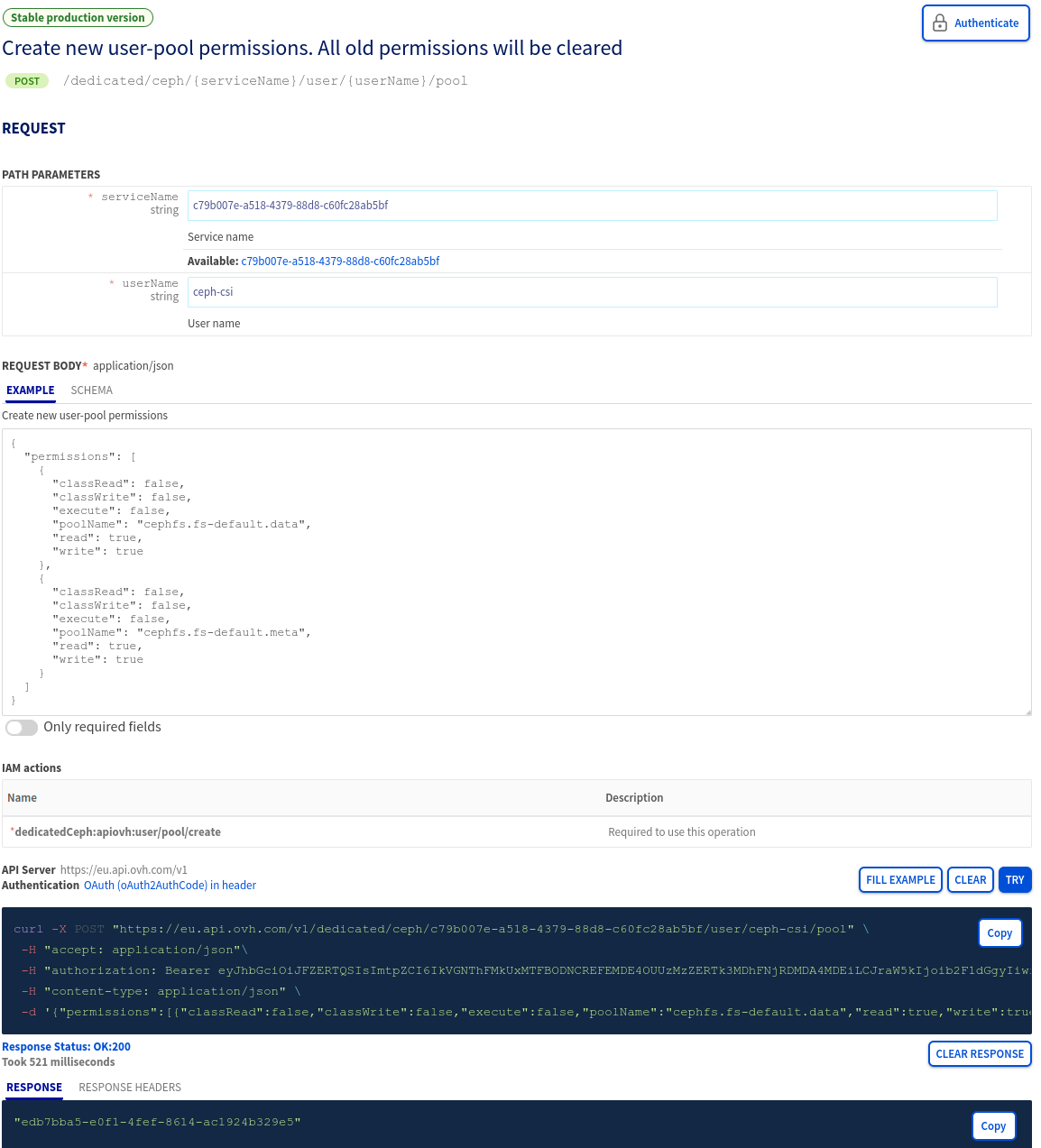Click the Response Status: OK:200 link

click(67, 1046)
